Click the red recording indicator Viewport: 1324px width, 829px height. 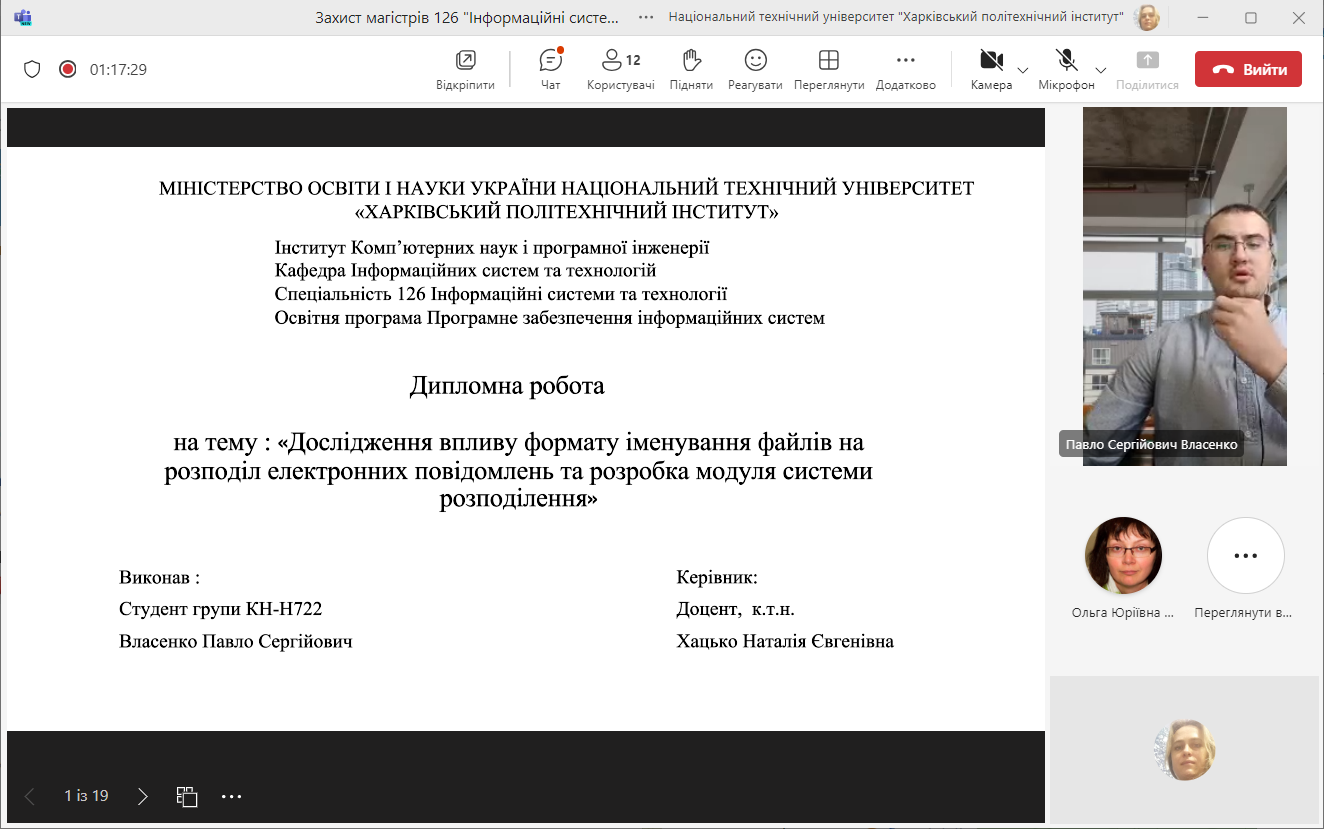coord(67,69)
